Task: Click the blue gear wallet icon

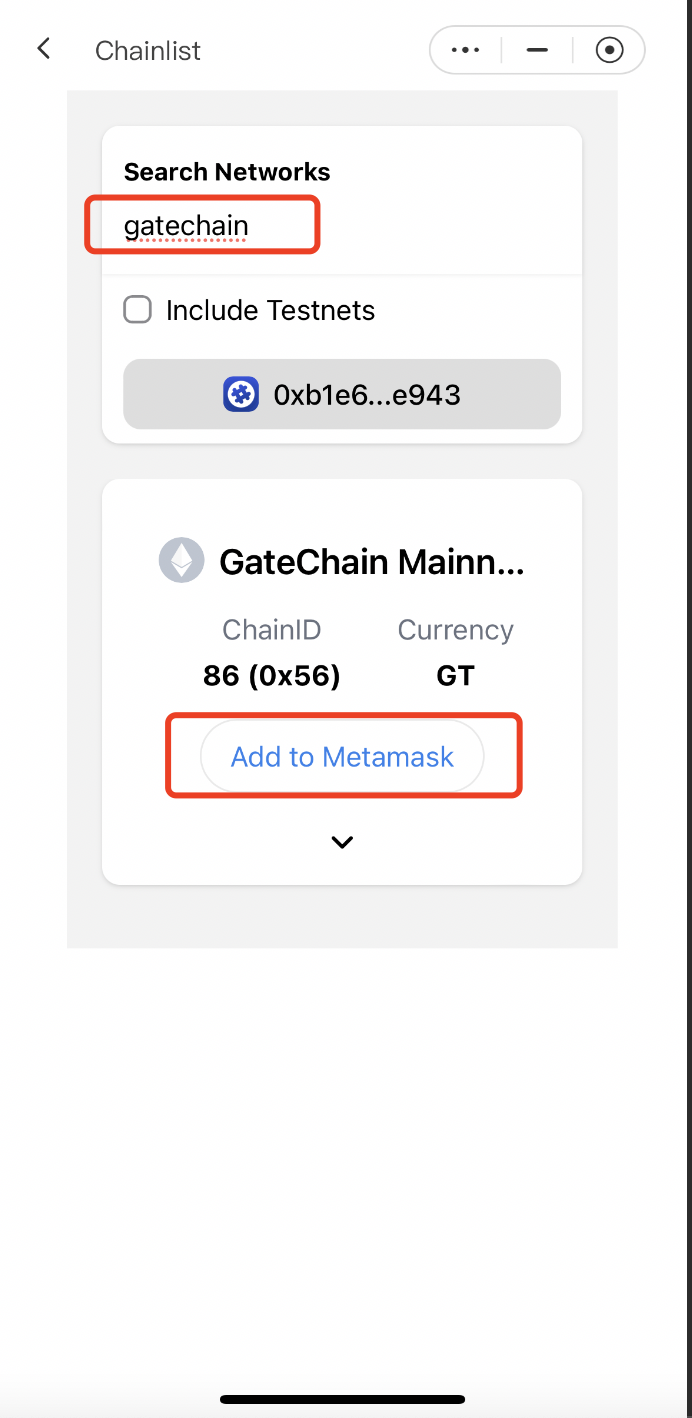Action: pos(241,394)
